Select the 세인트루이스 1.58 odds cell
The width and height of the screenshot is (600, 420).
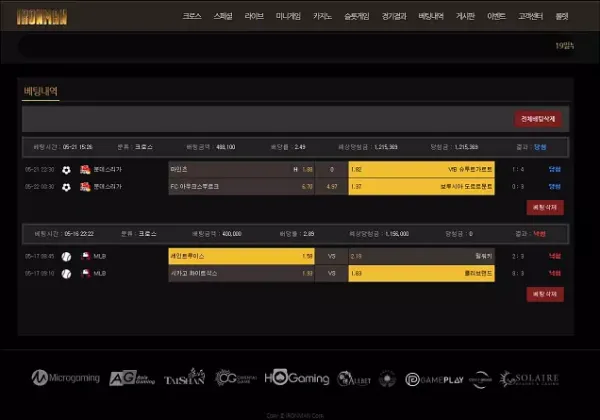241,256
